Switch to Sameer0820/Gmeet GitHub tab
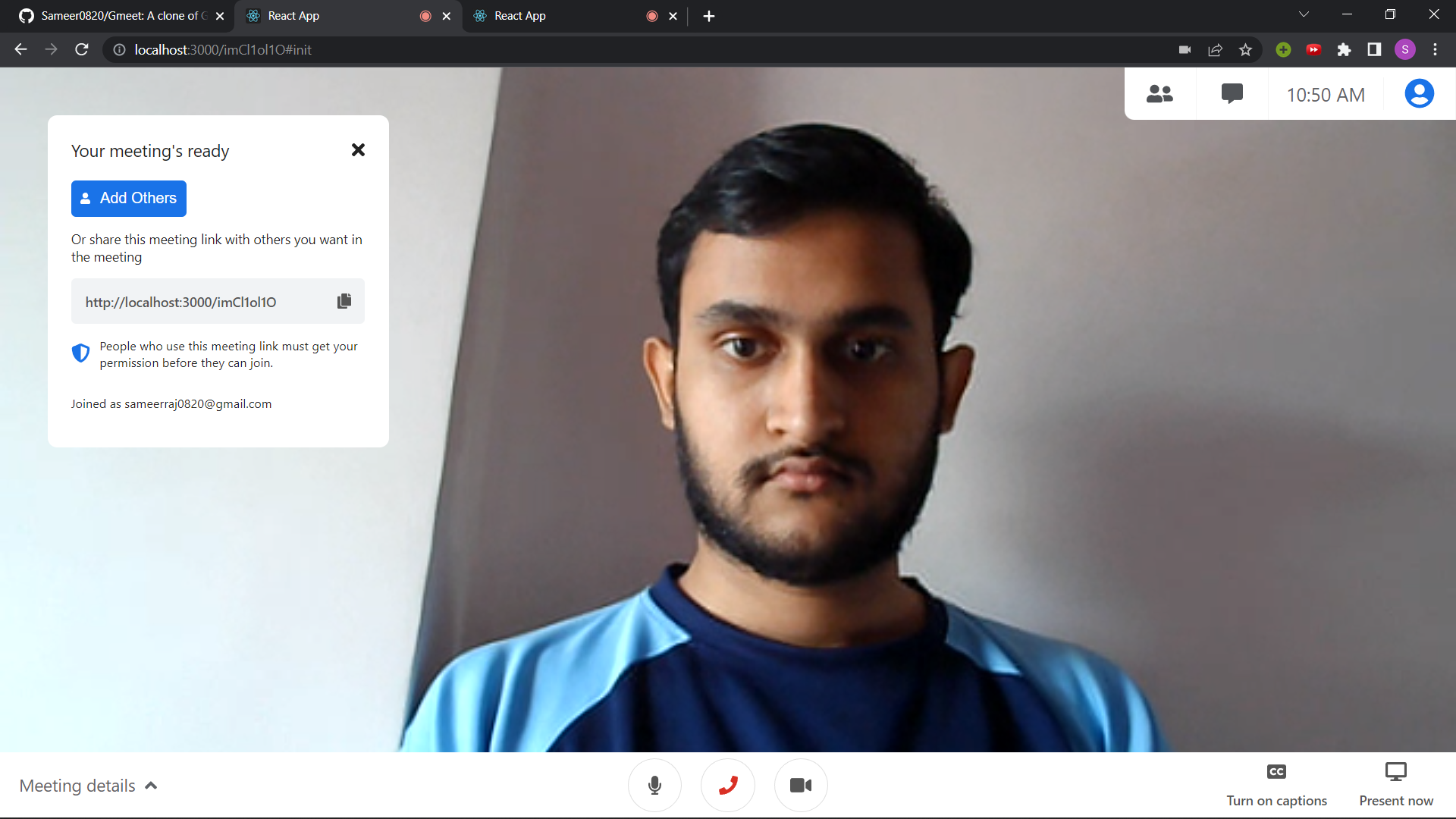The image size is (1456, 819). (x=118, y=16)
